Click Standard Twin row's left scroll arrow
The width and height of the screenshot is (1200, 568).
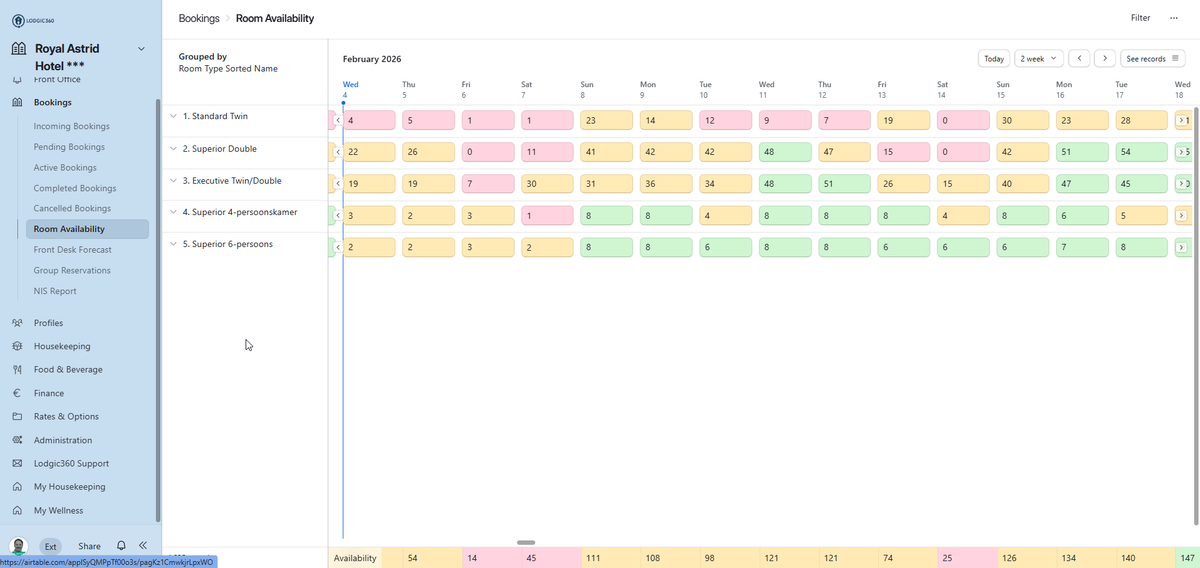click(338, 120)
